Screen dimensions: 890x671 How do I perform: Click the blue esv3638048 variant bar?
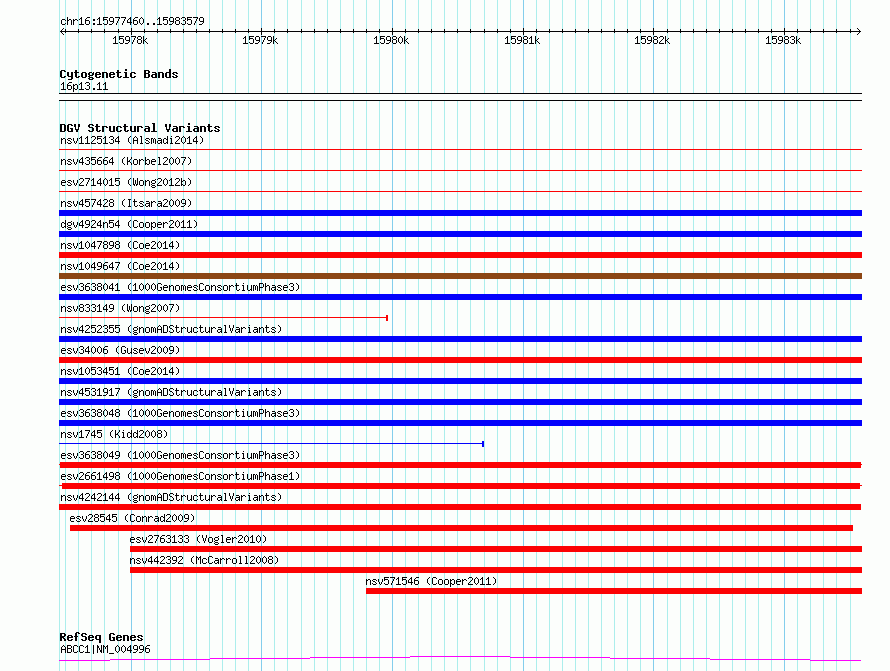click(x=460, y=423)
